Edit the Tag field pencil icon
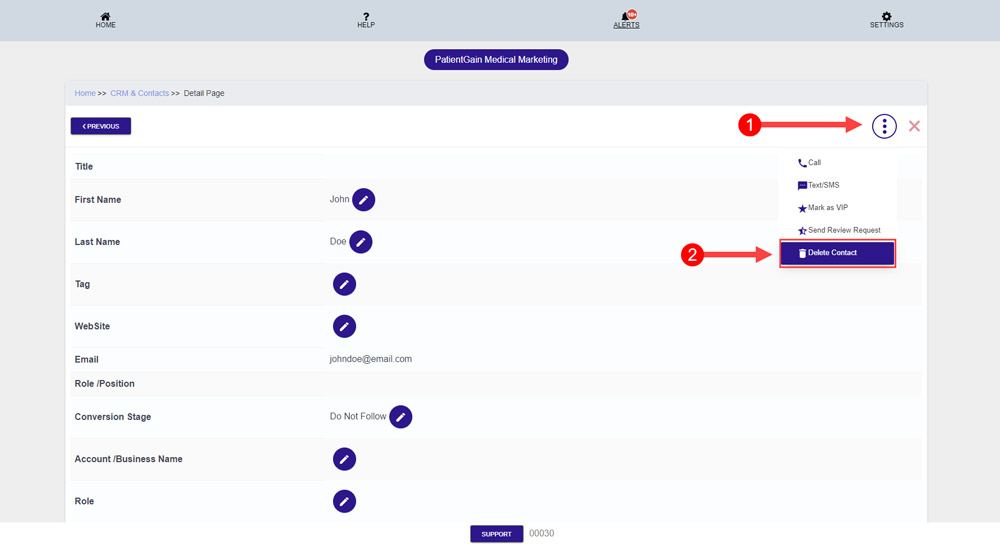Screen dimensions: 1000x544 tap(344, 284)
